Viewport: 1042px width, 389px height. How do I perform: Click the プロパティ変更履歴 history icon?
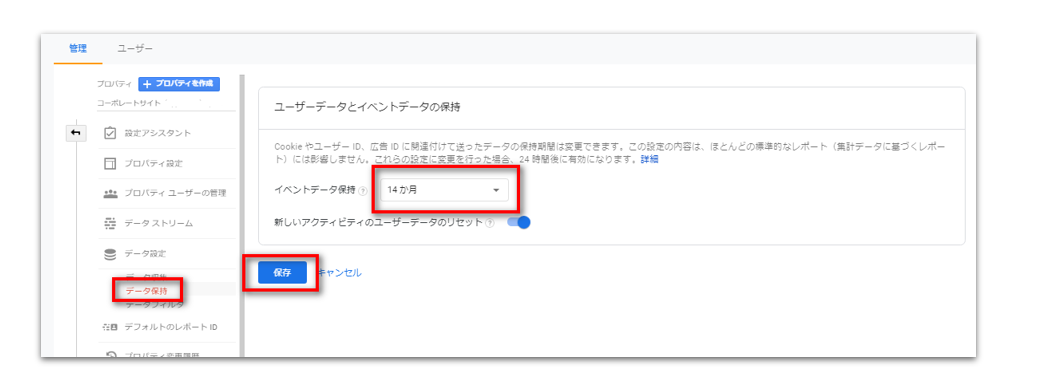pyautogui.click(x=110, y=356)
